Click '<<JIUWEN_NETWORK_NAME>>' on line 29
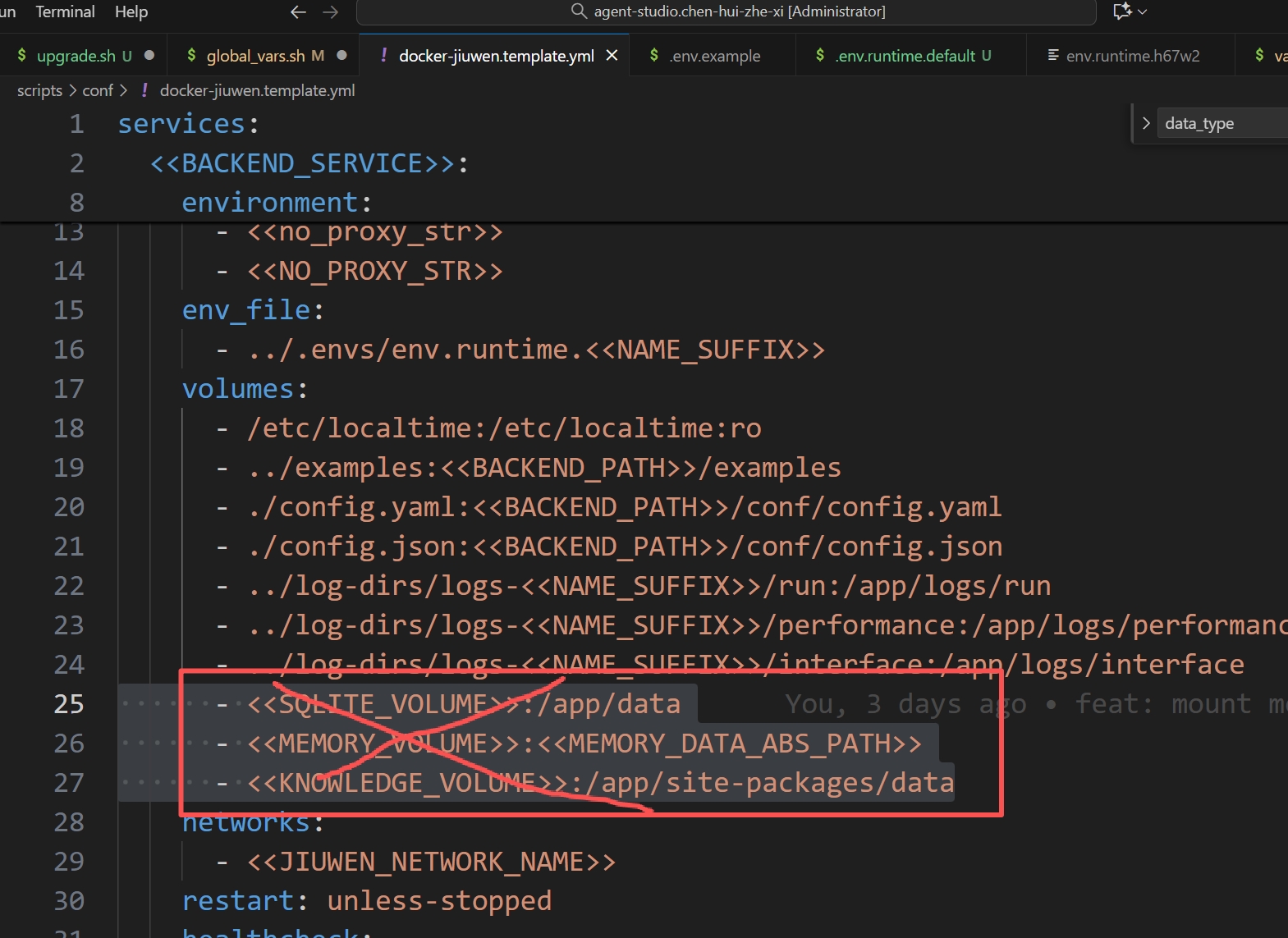This screenshot has height=938, width=1288. coord(431,862)
